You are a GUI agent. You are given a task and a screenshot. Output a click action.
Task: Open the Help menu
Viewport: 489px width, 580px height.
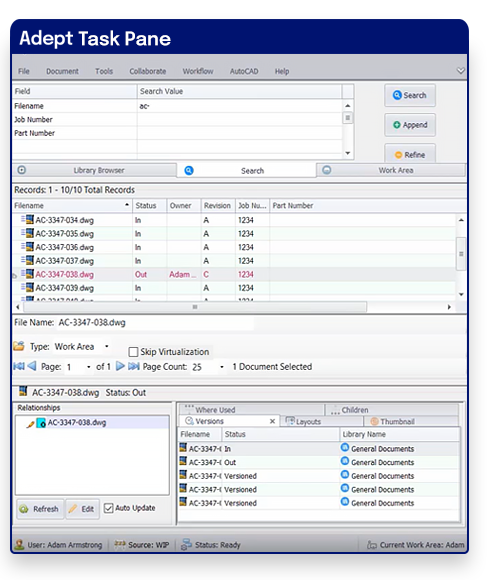[282, 71]
